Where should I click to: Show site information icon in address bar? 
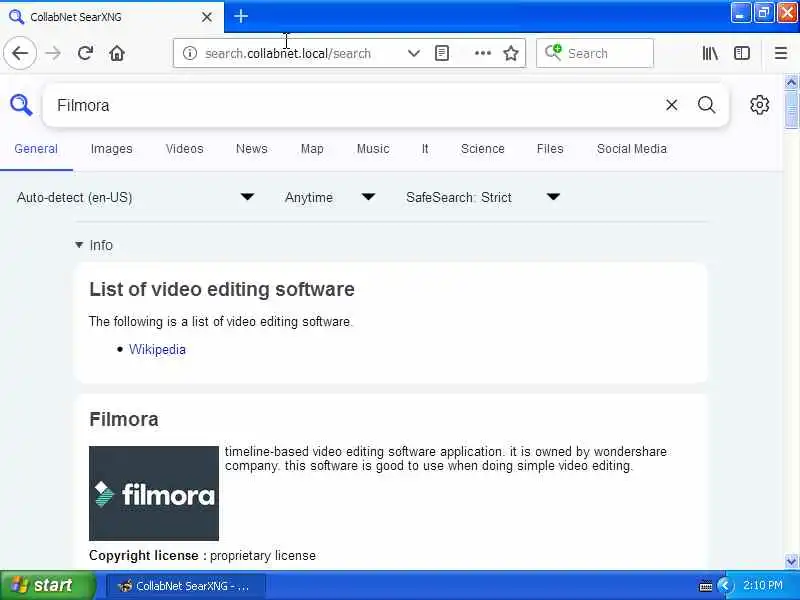pyautogui.click(x=189, y=53)
